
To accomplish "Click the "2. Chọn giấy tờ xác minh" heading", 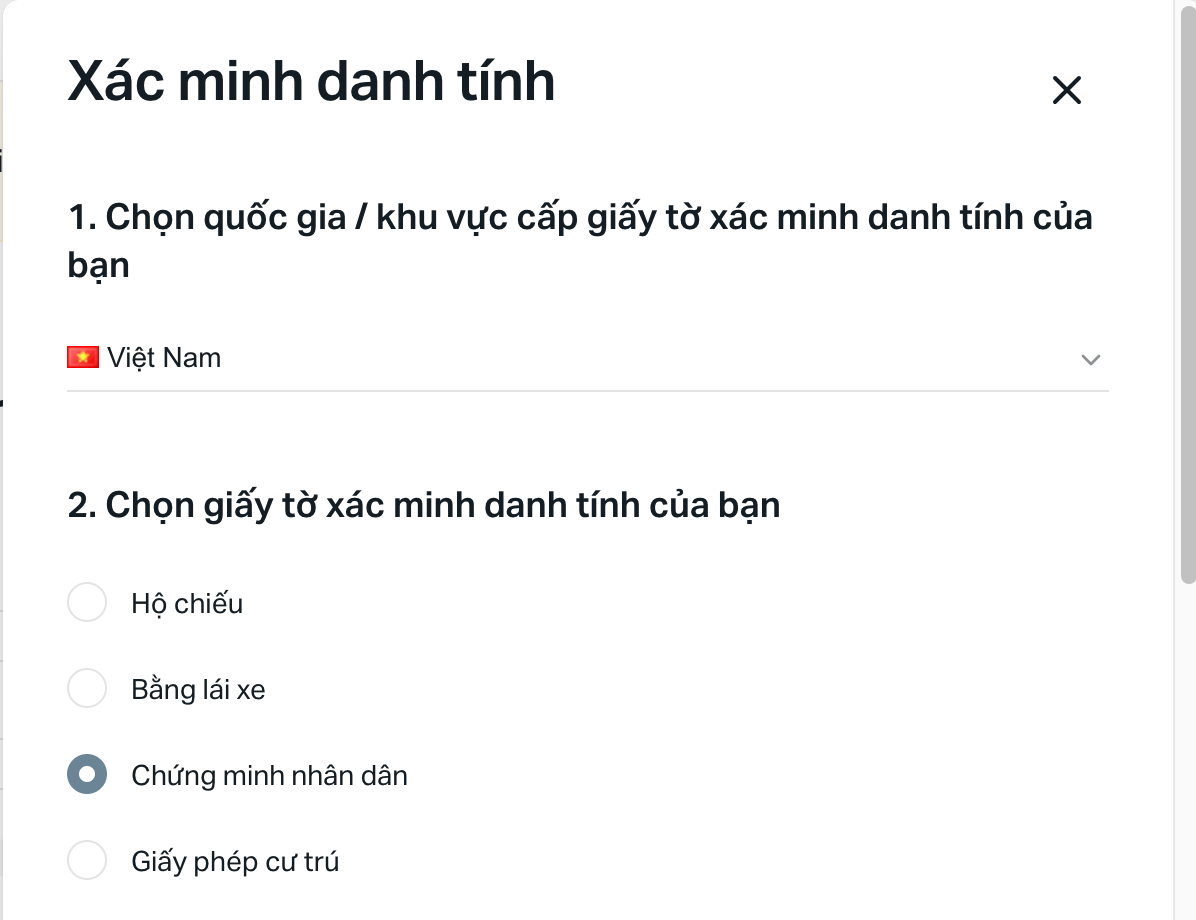I will [x=424, y=505].
